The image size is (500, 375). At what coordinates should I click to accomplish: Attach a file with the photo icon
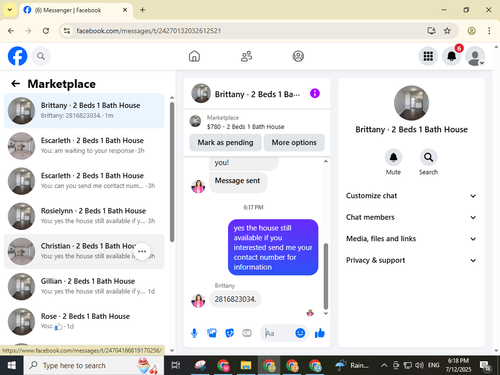point(212,333)
